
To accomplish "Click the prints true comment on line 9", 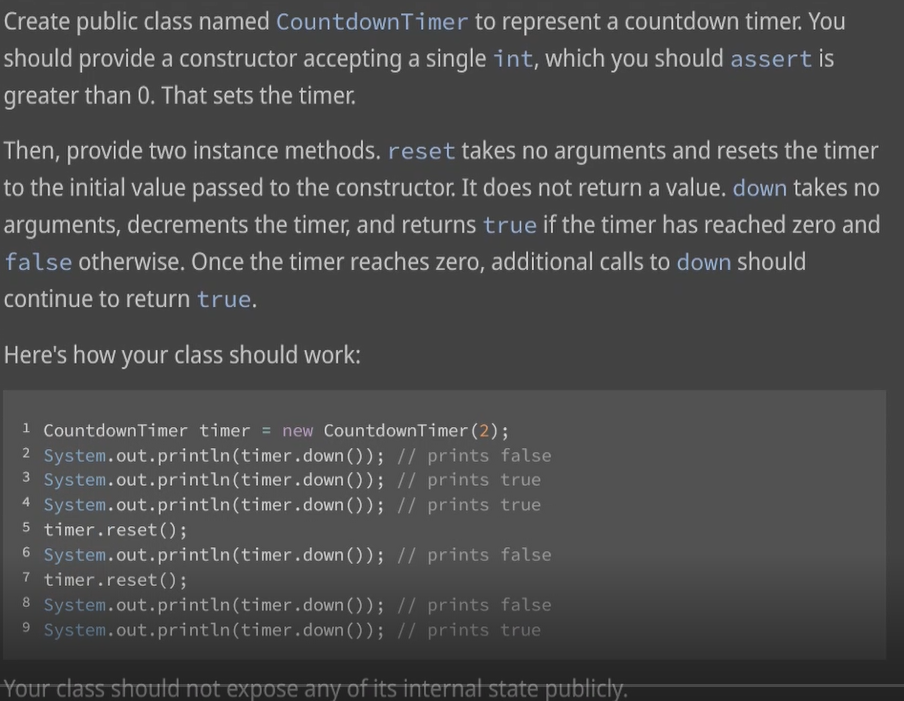I will (x=470, y=630).
